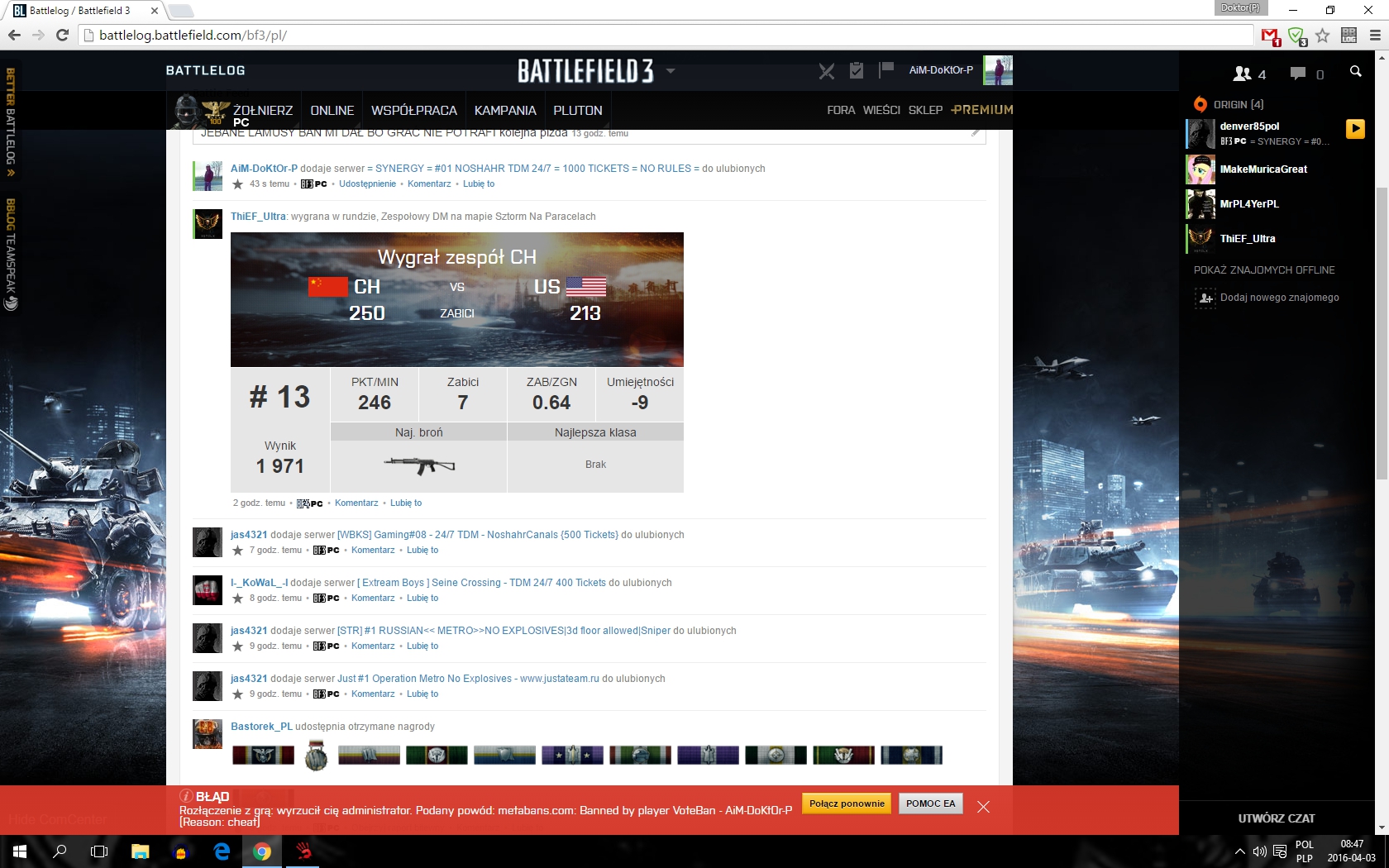Click the POMOC EA button
This screenshot has width=1389, height=868.
click(x=930, y=804)
